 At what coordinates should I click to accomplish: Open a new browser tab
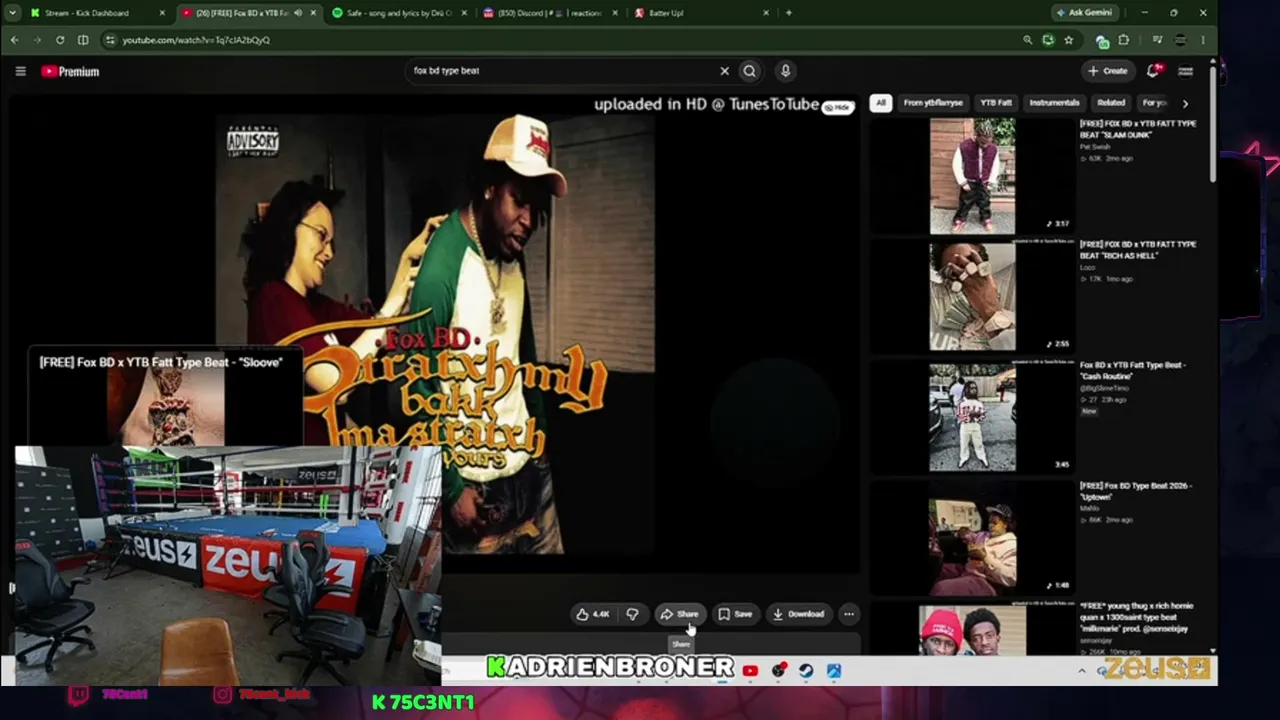tap(788, 13)
